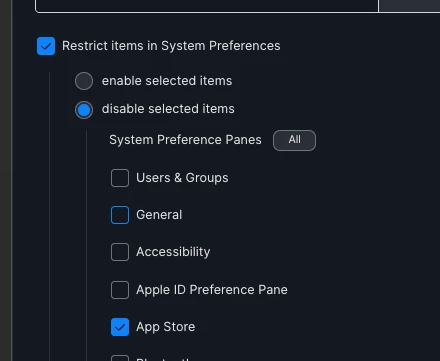Click the All button beside System Preference Panes
Screen dimensions: 440x361
294,140
